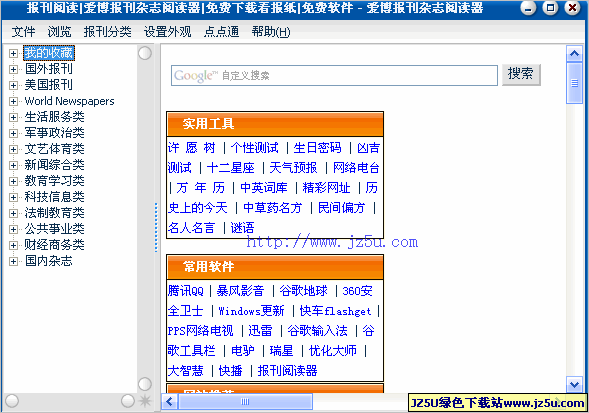
Task: Open the 十二星座 link
Action: (231, 168)
